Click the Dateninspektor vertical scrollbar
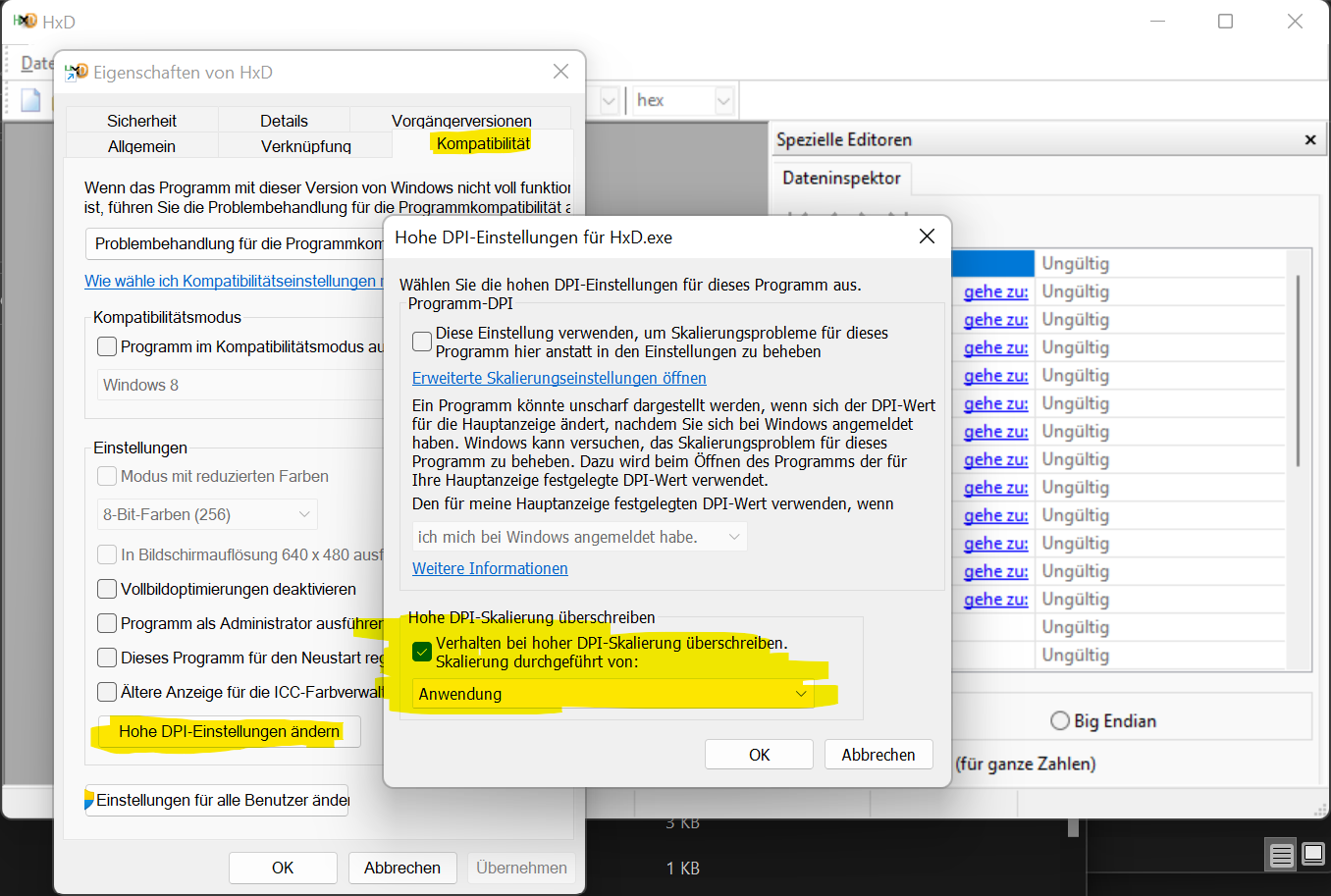This screenshot has height=896, width=1331. tap(1298, 373)
